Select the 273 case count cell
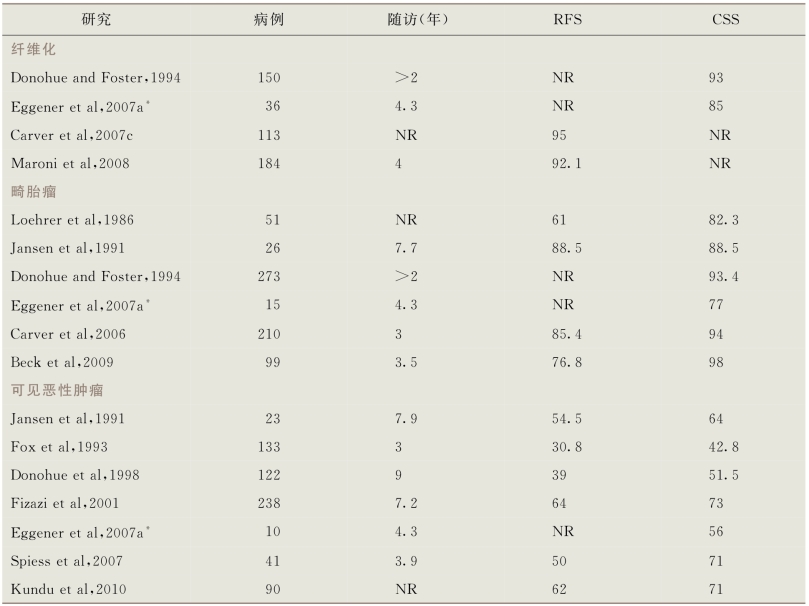 269,276
